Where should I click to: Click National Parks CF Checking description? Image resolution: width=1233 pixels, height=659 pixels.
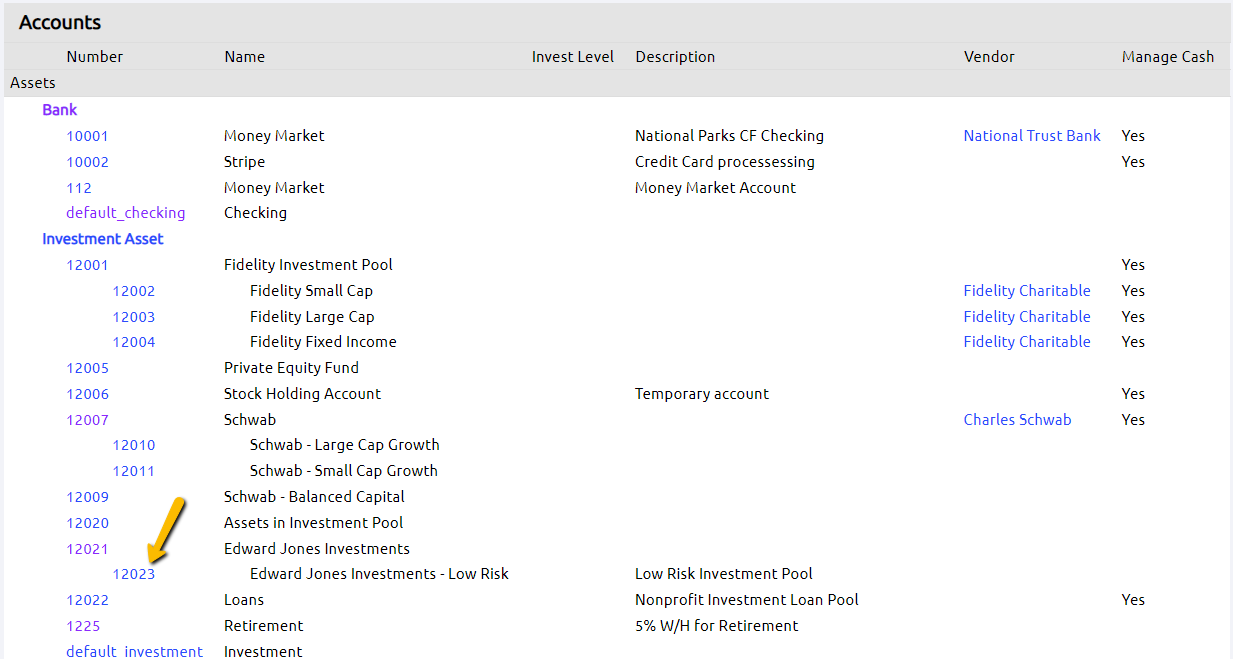[729, 136]
